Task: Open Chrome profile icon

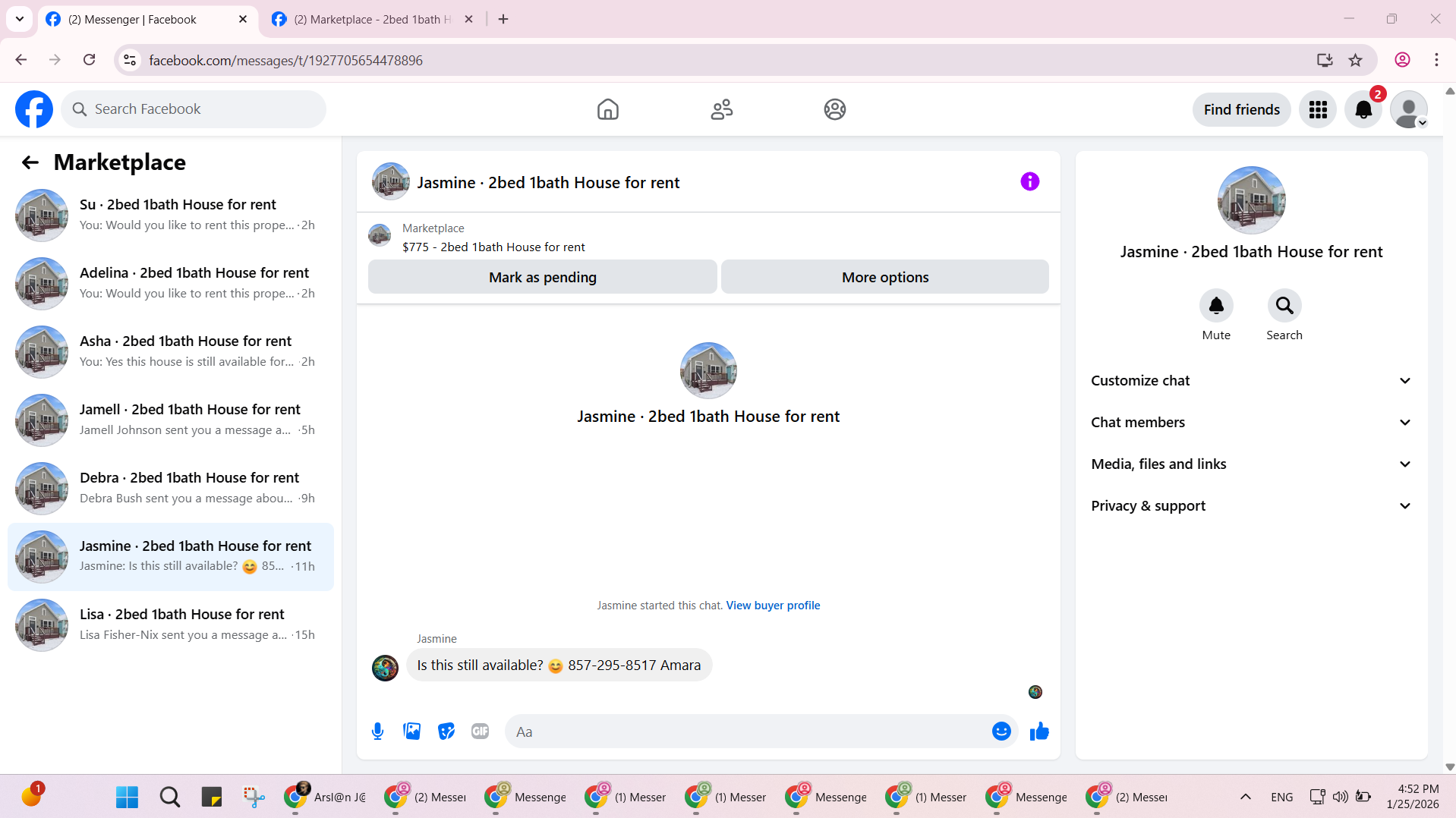Action: (1402, 60)
